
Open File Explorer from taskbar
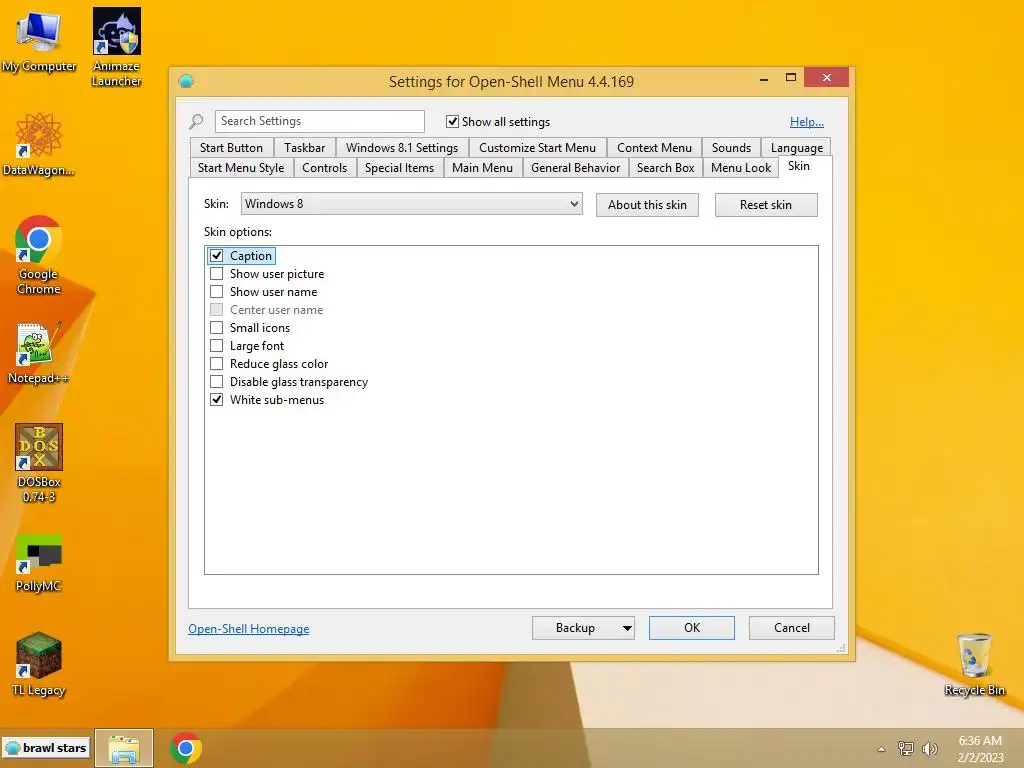[124, 748]
